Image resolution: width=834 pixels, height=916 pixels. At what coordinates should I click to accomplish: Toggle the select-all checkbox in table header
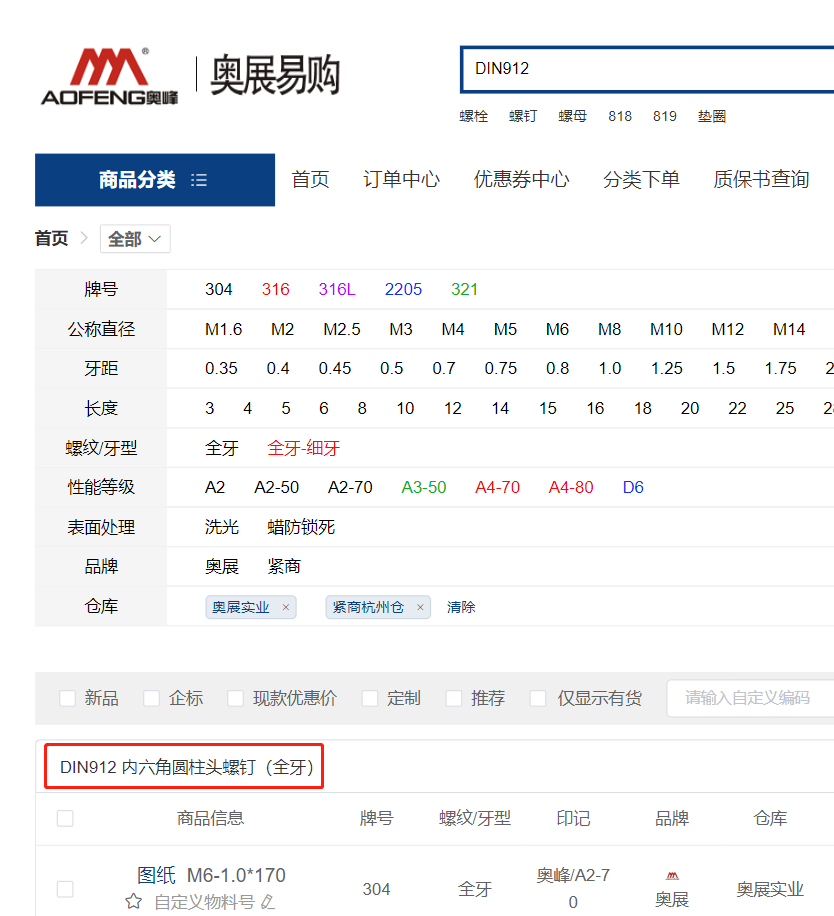point(65,818)
